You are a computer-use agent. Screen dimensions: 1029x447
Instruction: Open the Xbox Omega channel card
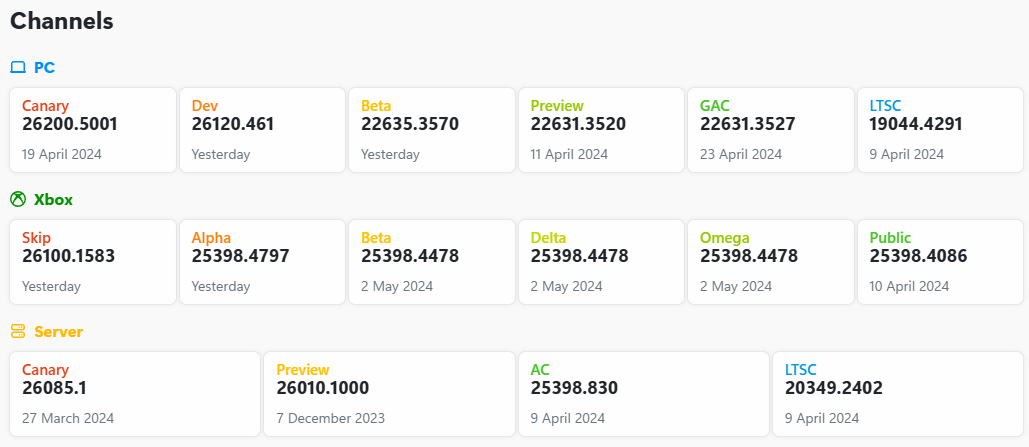(771, 262)
